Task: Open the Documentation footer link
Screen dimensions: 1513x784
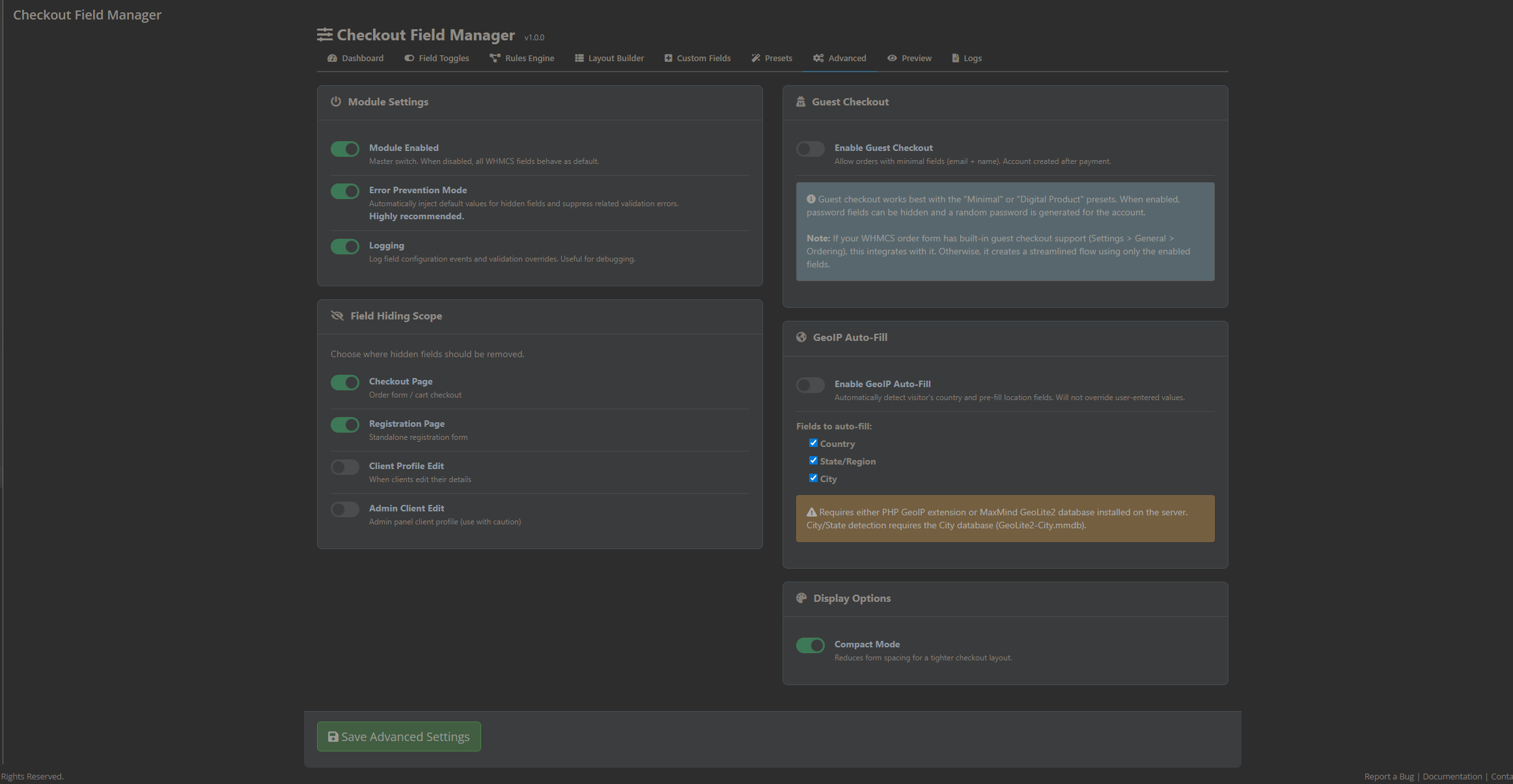Action: [x=1452, y=777]
